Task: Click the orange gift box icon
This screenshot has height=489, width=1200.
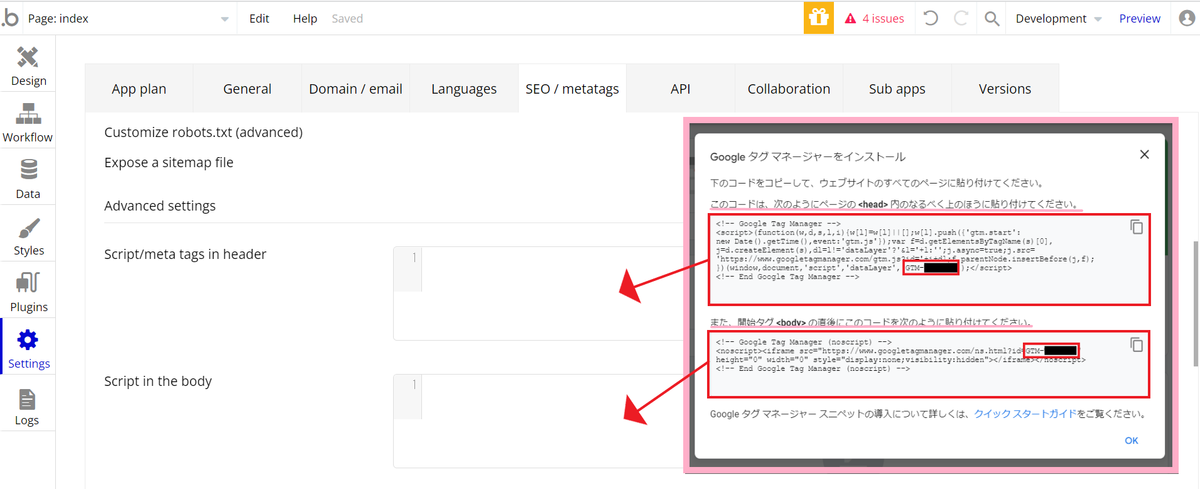Action: tap(819, 18)
